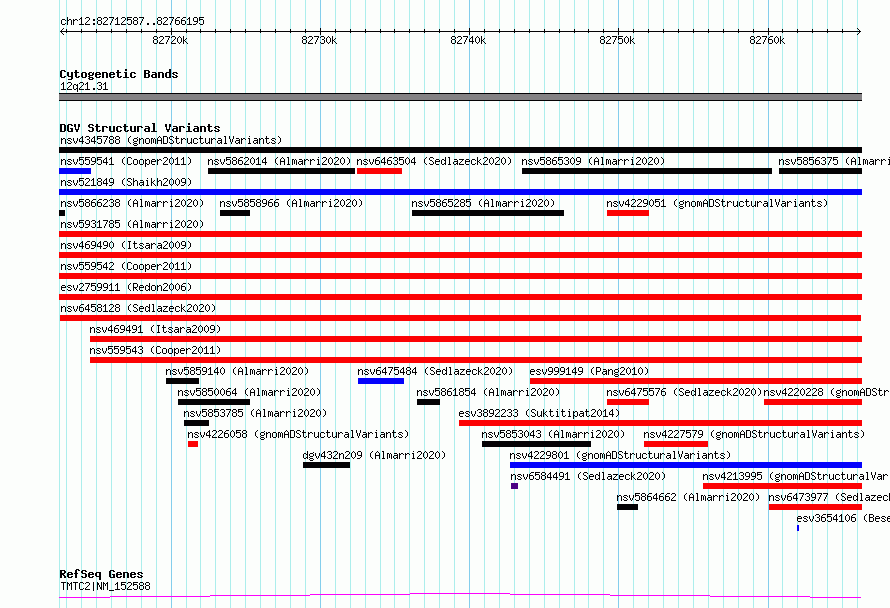The image size is (890, 608).
Task: Click the small red nsv4226058 bar
Action: point(193,444)
